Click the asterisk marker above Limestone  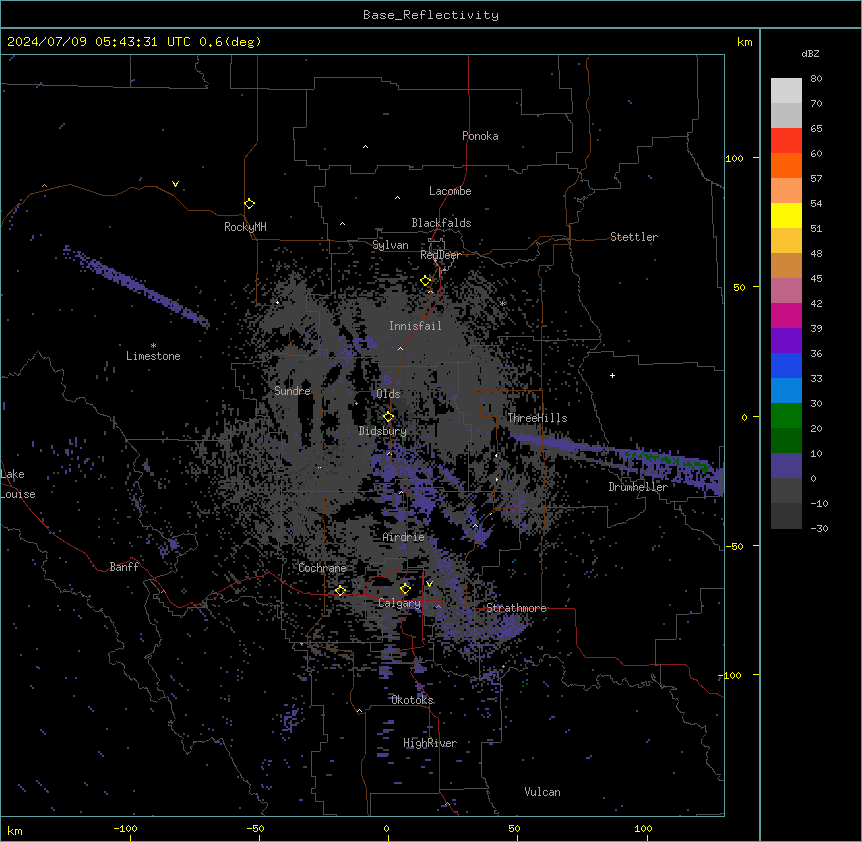point(153,346)
